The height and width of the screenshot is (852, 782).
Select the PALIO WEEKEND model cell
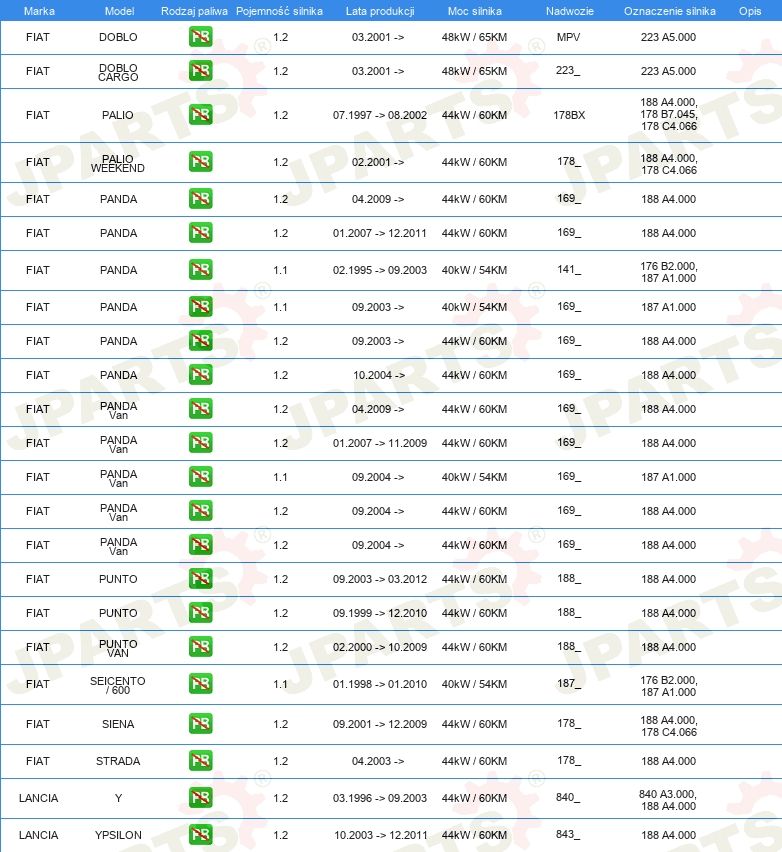tap(118, 164)
